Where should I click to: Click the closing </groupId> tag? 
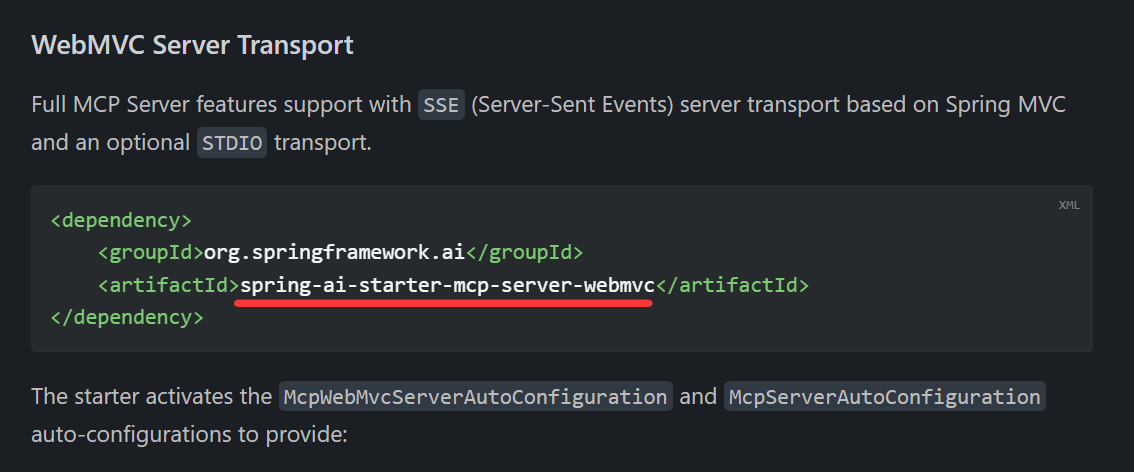(524, 252)
